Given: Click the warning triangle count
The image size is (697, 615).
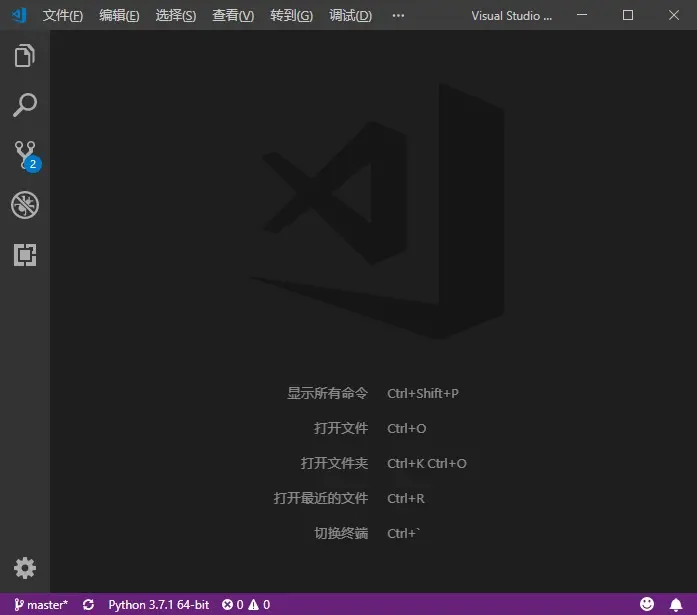Looking at the screenshot, I should pyautogui.click(x=259, y=604).
